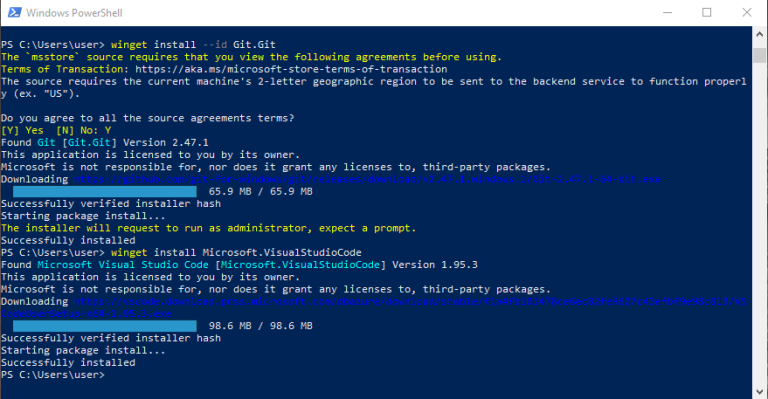Click the vertical scrollbar thumb
The width and height of the screenshot is (768, 399).
point(760,55)
